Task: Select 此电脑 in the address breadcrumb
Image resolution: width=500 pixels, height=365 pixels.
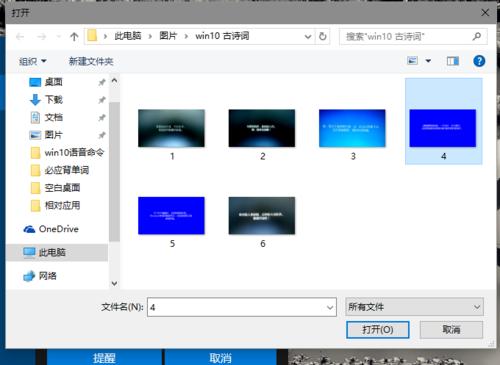Action: tap(128, 36)
